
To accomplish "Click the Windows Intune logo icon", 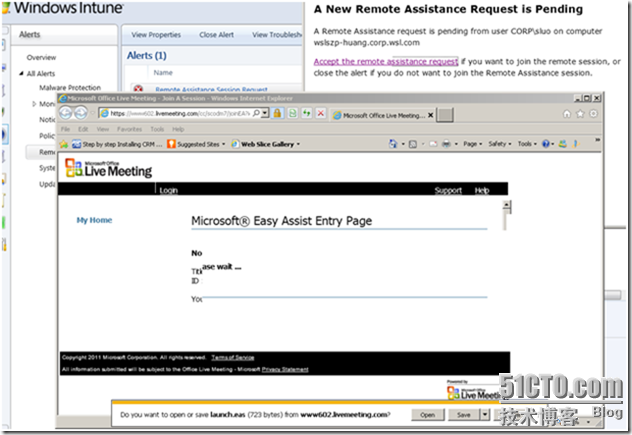I will point(6,8).
